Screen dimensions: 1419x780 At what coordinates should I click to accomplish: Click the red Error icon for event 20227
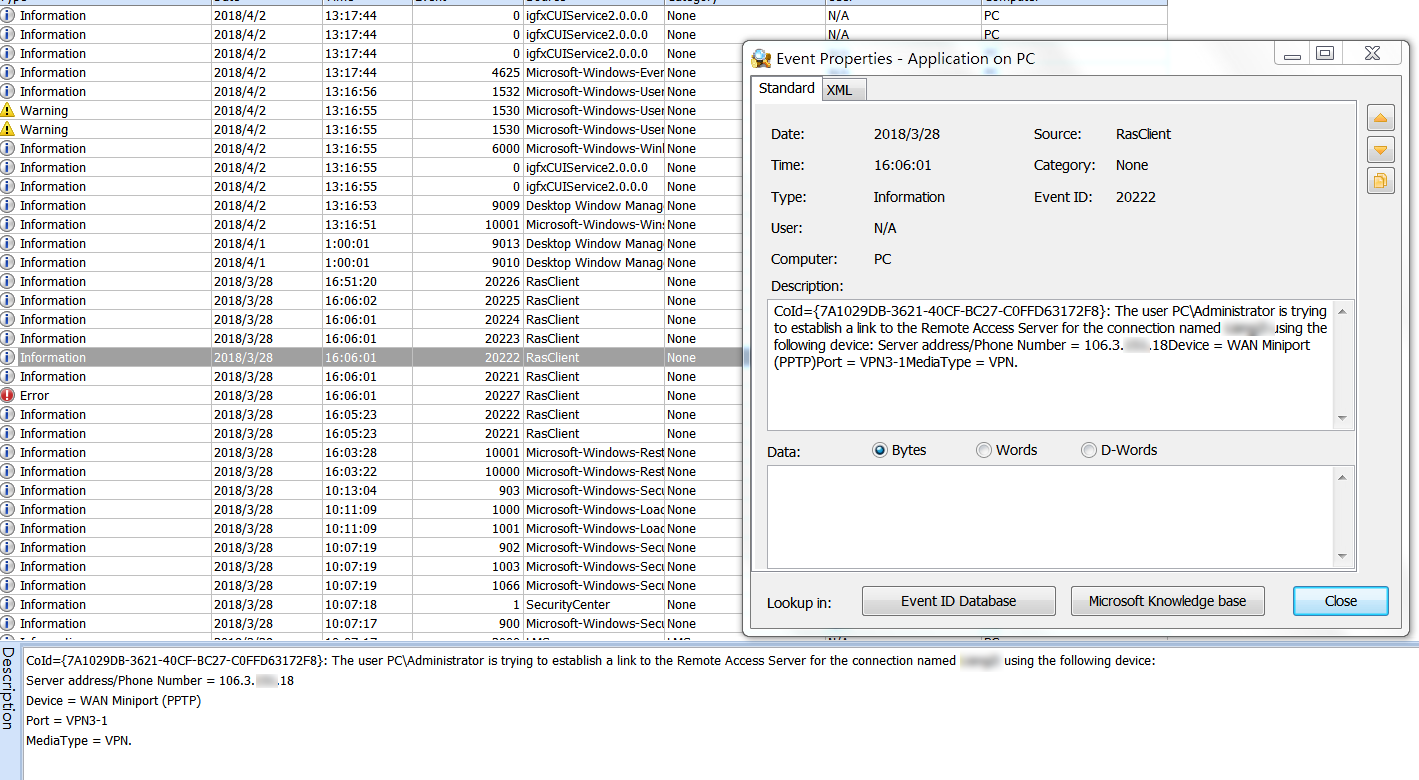pyautogui.click(x=8, y=396)
